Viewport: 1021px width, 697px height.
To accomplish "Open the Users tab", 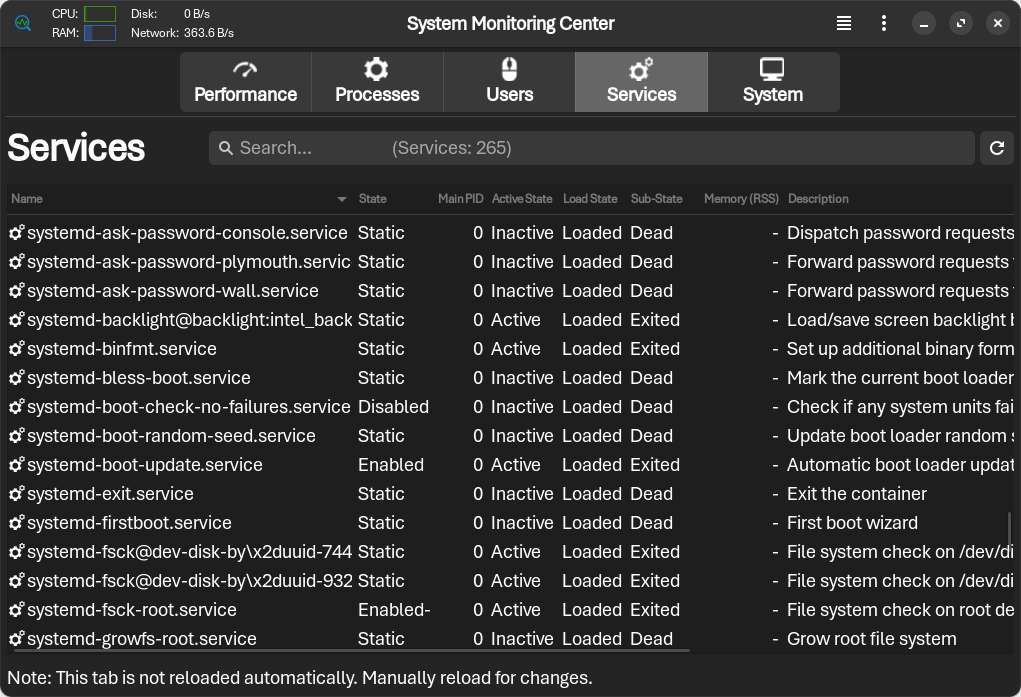I will (x=509, y=82).
